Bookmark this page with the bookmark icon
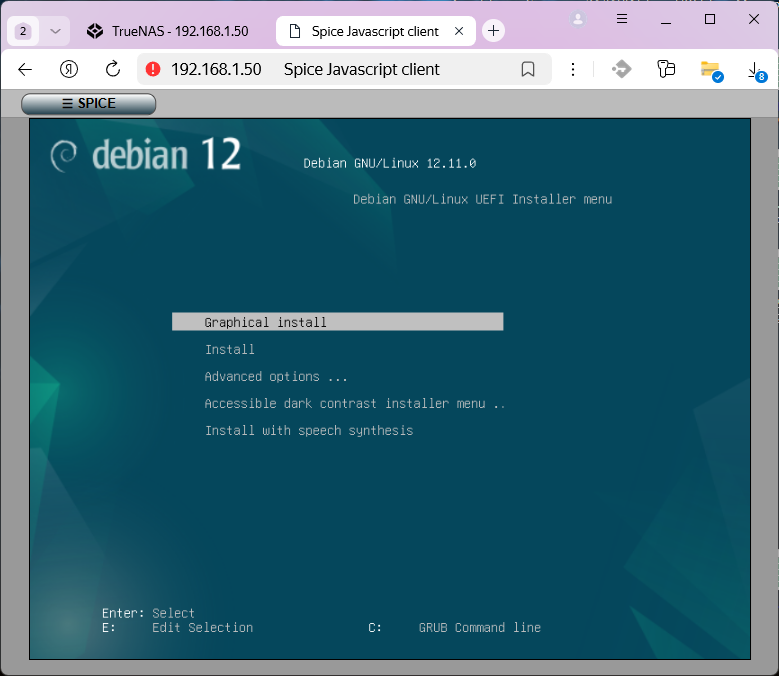Image resolution: width=779 pixels, height=676 pixels. (x=528, y=69)
